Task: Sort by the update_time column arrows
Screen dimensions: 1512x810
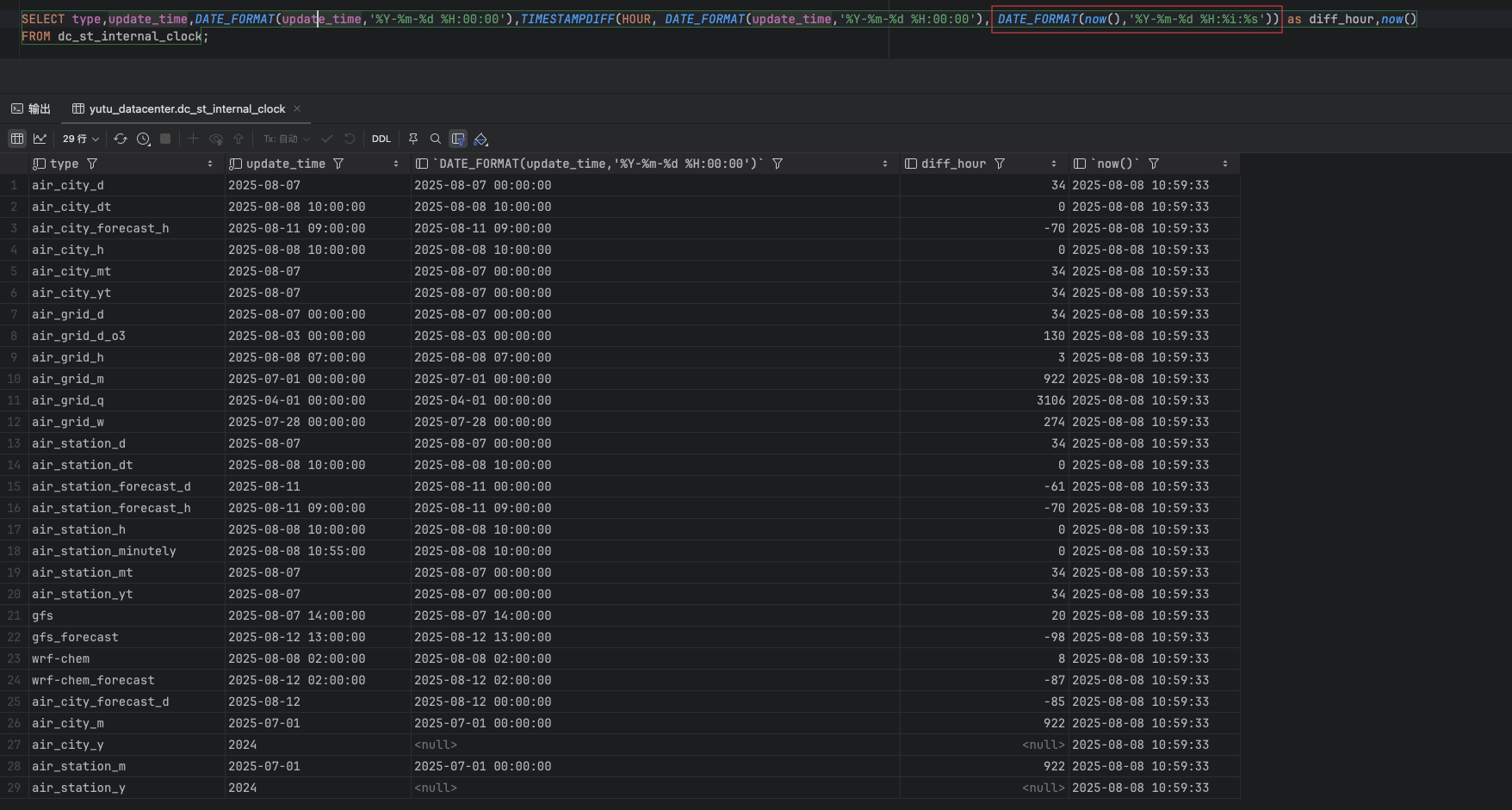Action: click(x=396, y=164)
